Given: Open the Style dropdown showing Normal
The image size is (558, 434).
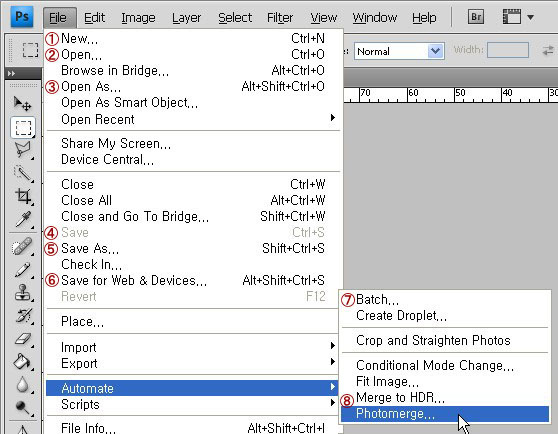Looking at the screenshot, I should (399, 52).
